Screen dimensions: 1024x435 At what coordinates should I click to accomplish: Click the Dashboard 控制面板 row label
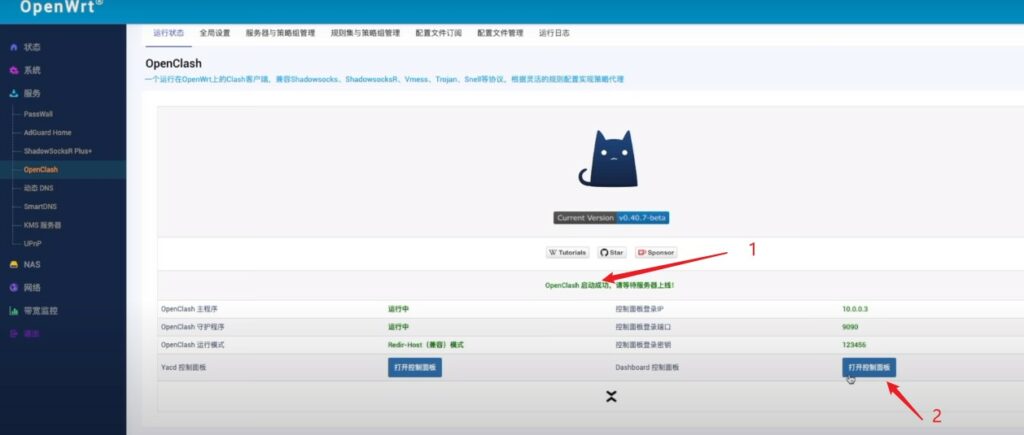click(x=647, y=368)
